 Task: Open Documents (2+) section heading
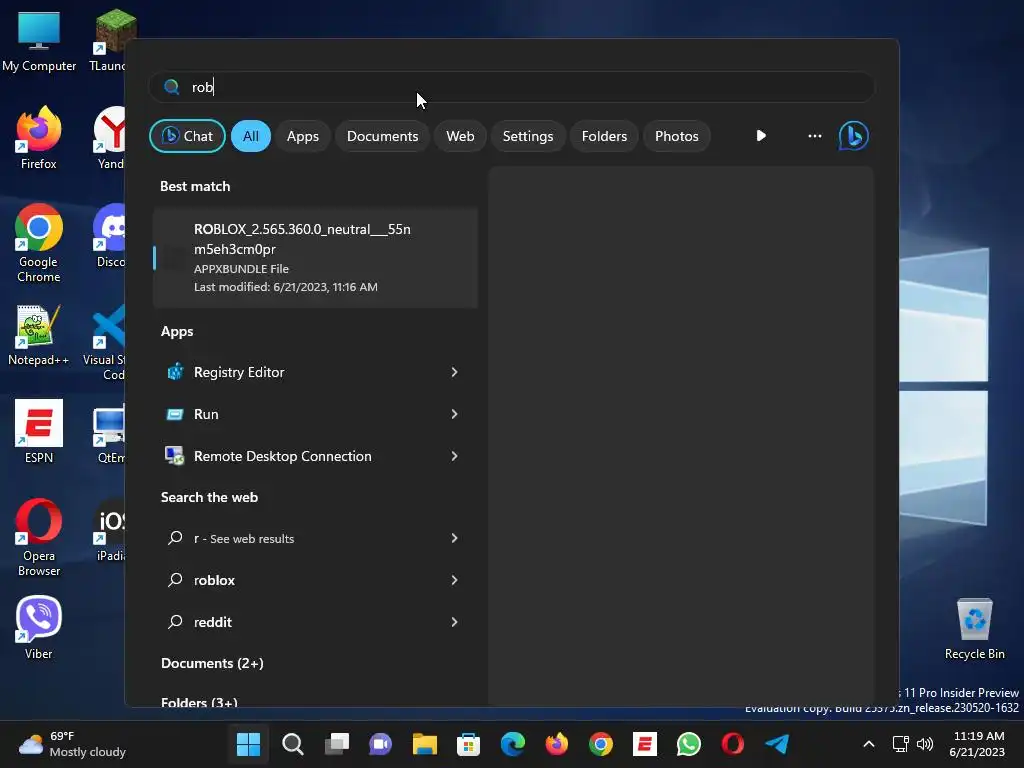click(x=212, y=663)
